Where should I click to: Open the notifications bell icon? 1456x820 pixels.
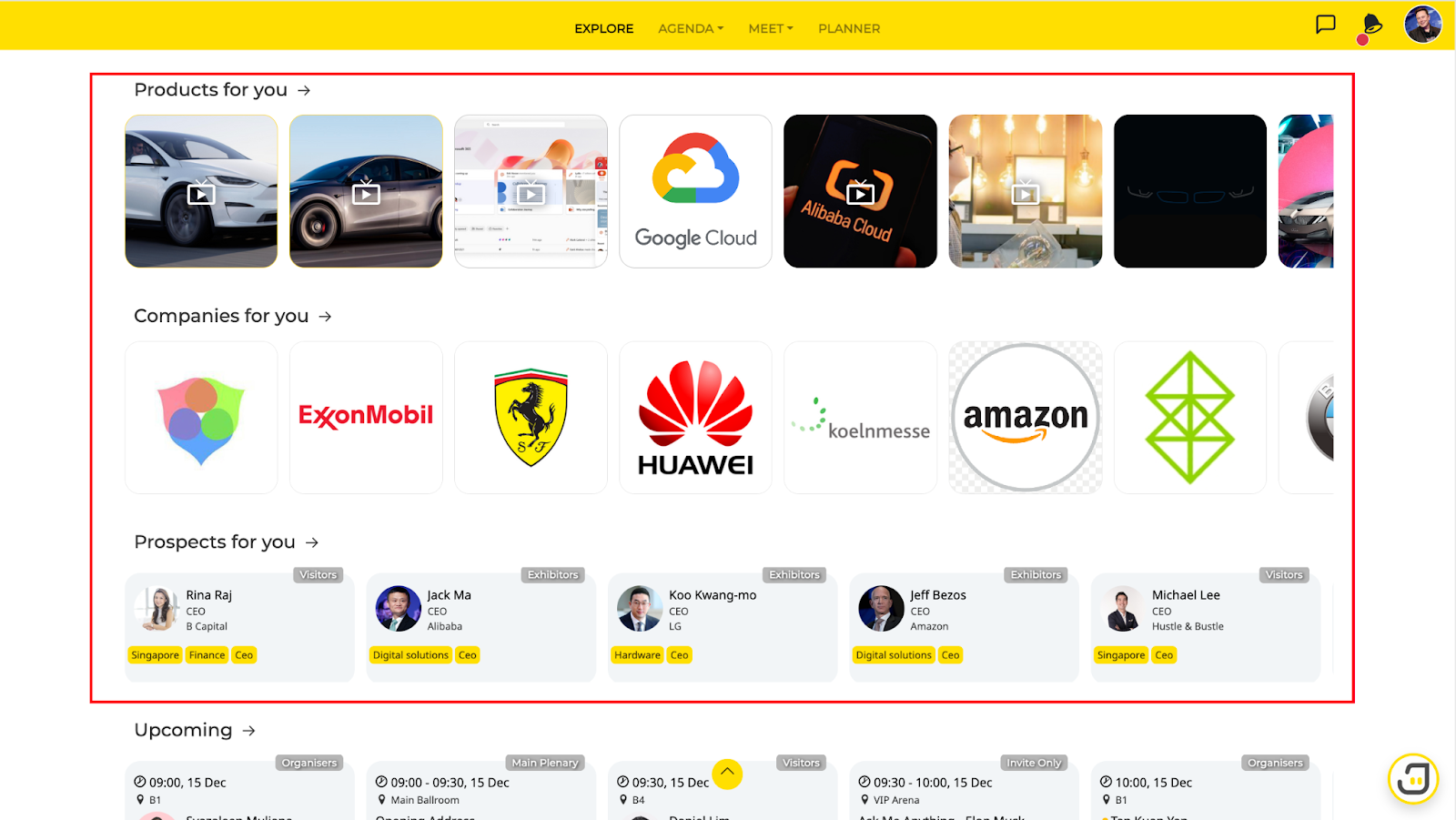[1372, 25]
